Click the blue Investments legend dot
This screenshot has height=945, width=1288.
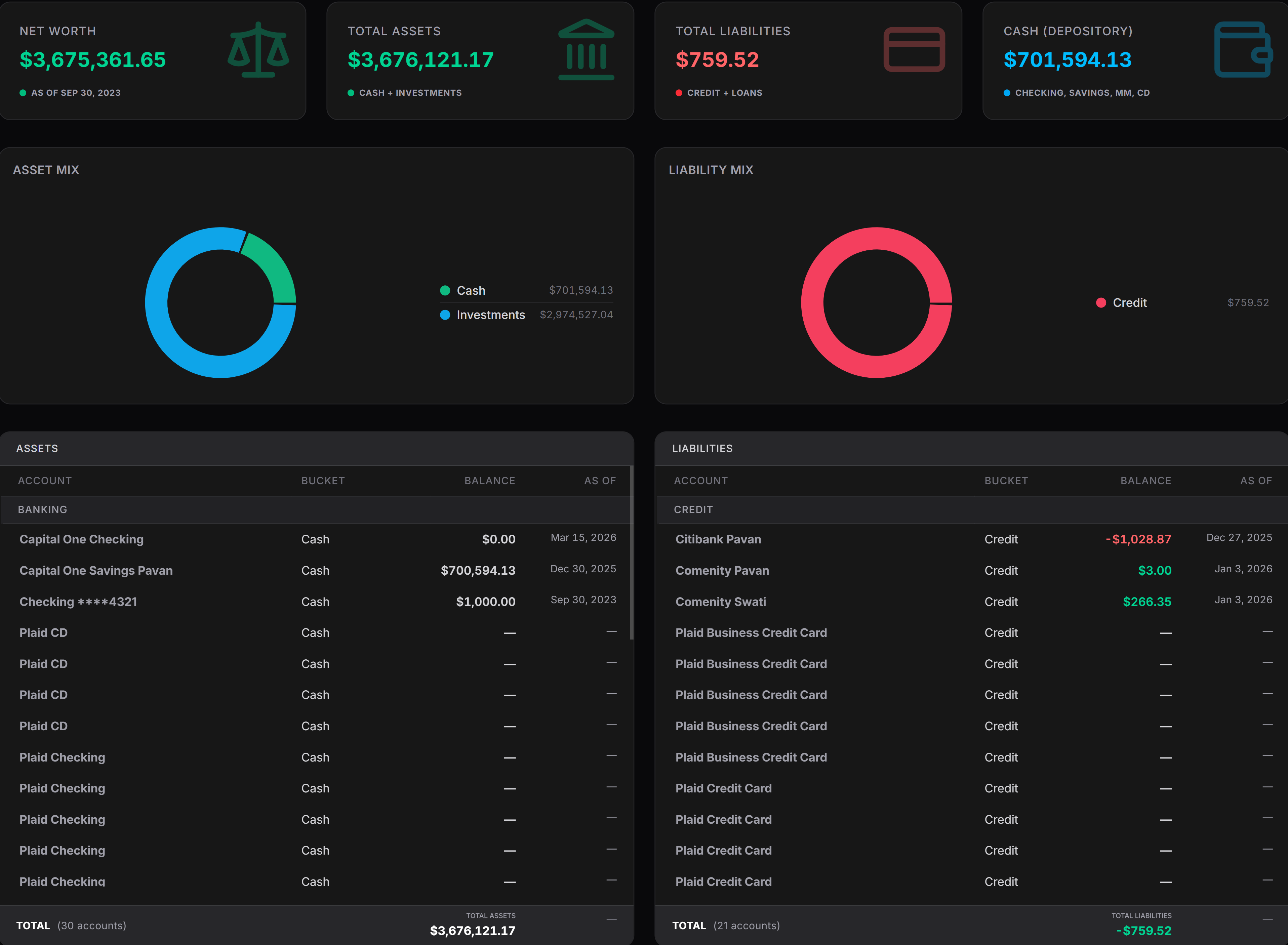(445, 315)
